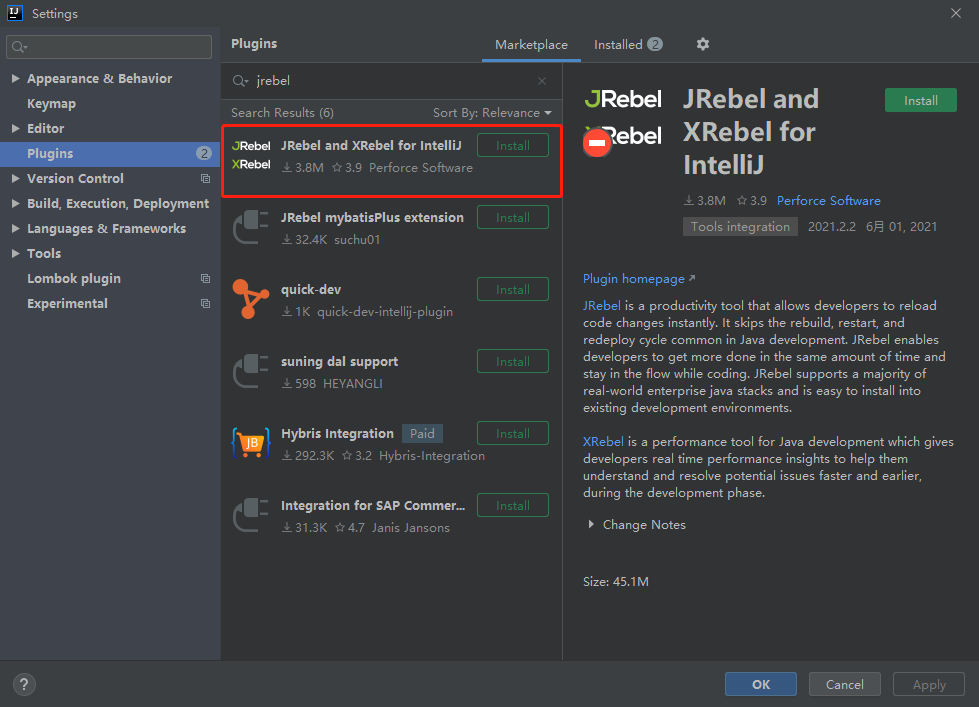Open the help question mark button
Image resolution: width=979 pixels, height=707 pixels.
click(24, 684)
